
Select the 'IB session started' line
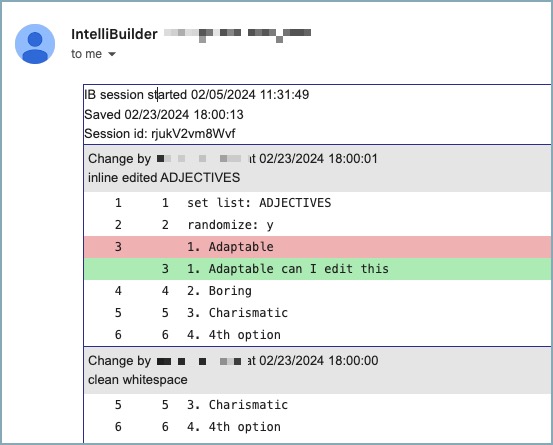click(197, 95)
